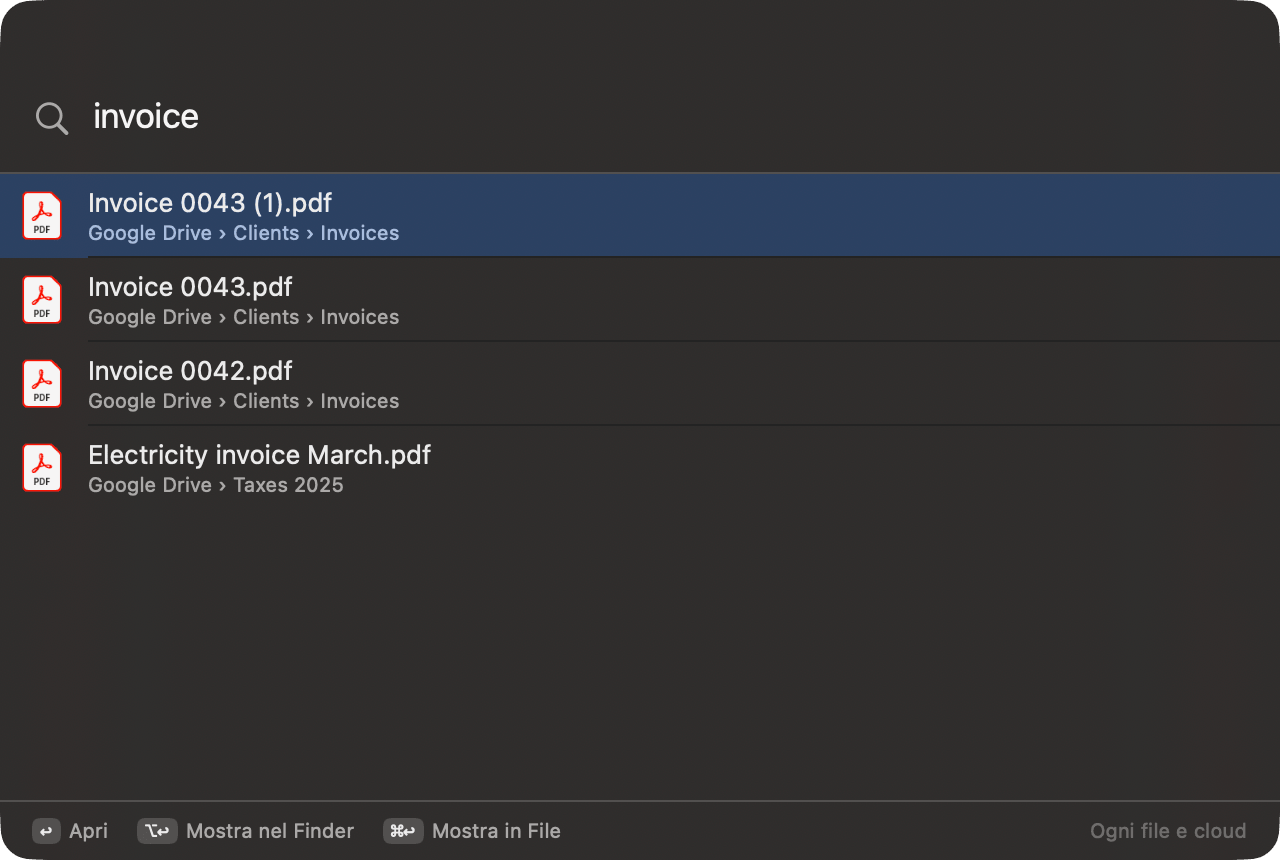The height and width of the screenshot is (860, 1280).
Task: Click the PDF icon of Electricity invoice March.pdf
Action: tap(42, 468)
